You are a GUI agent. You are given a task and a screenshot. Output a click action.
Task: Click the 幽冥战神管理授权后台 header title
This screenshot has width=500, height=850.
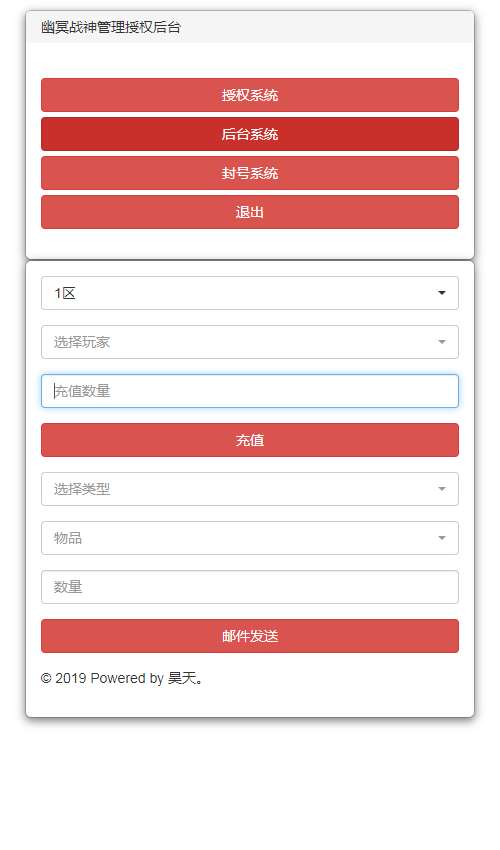click(111, 27)
